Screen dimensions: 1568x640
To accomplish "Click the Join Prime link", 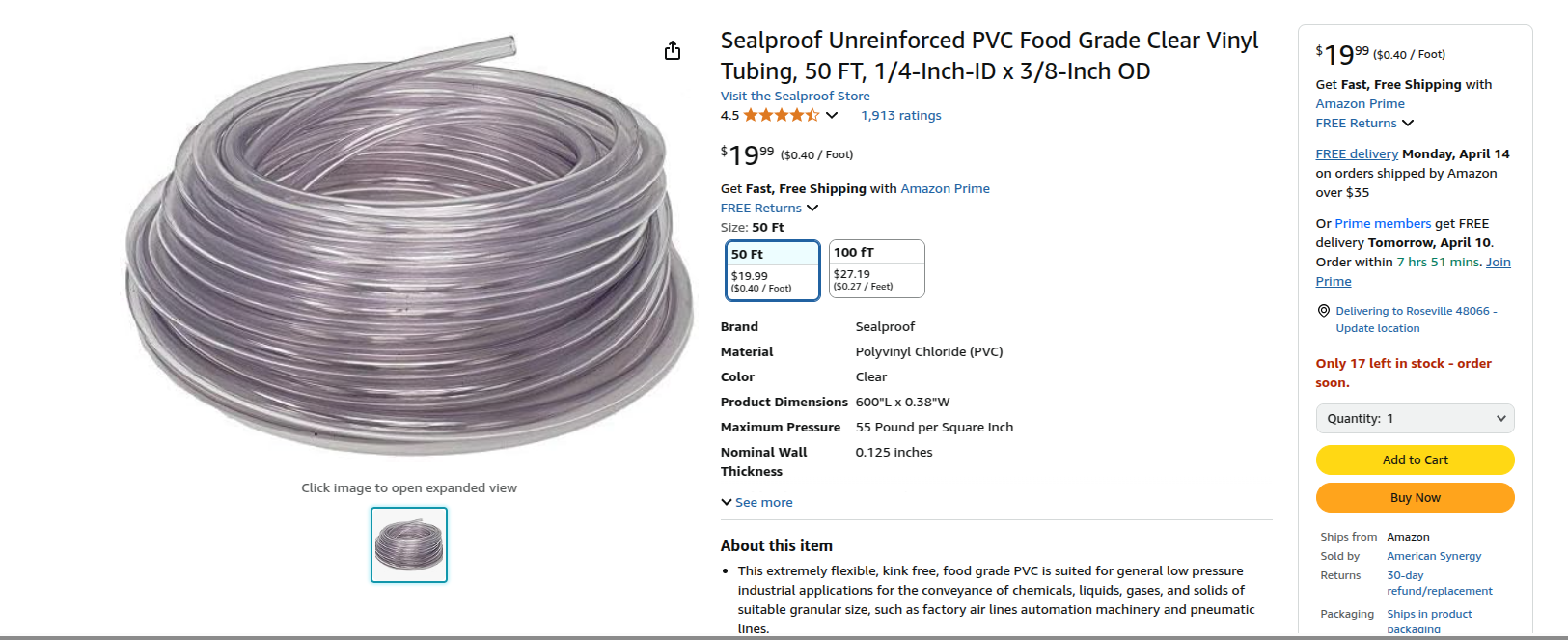I will tap(1498, 262).
